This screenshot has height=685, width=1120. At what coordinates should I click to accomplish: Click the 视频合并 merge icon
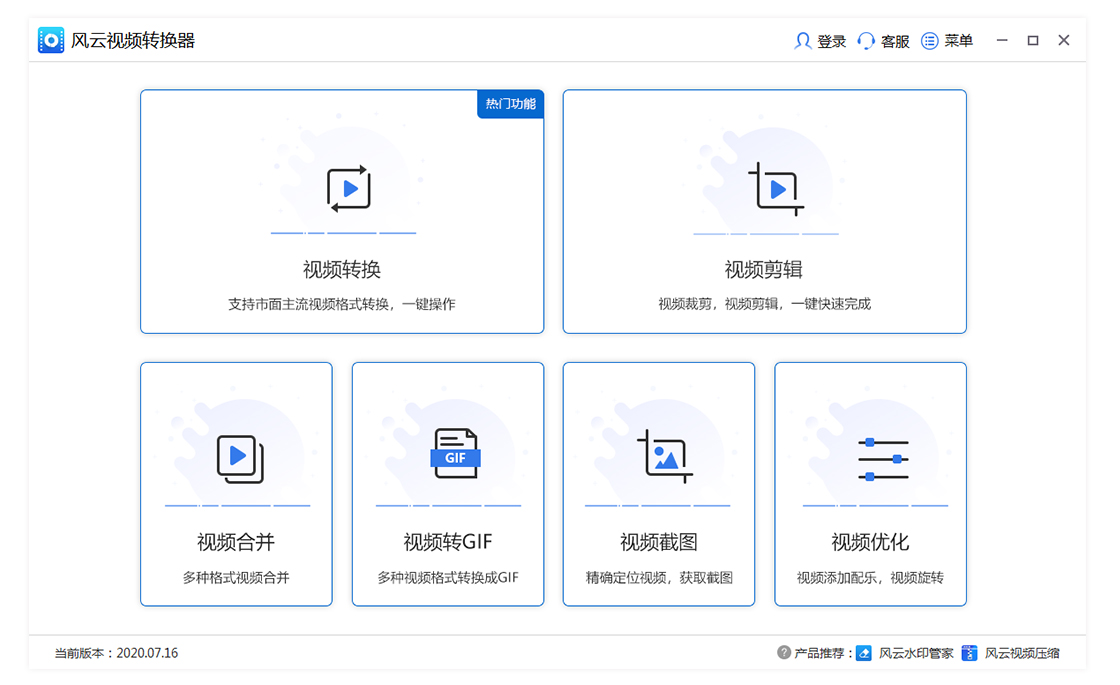click(240, 459)
